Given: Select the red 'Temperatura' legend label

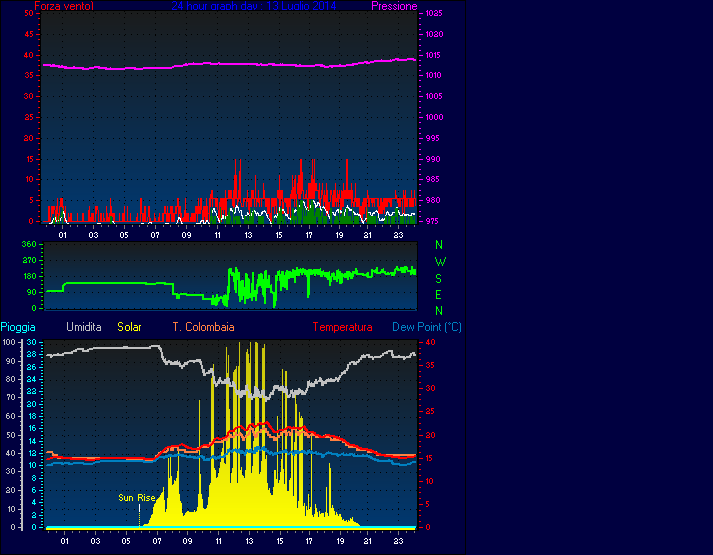Looking at the screenshot, I should (342, 327).
